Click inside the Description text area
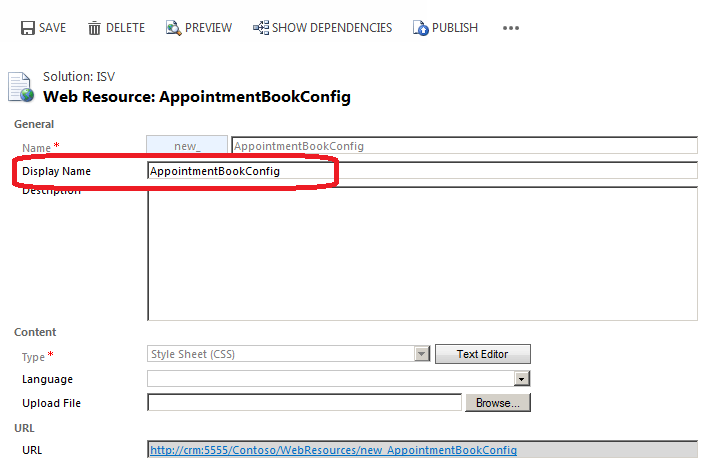The width and height of the screenshot is (712, 467). point(422,253)
